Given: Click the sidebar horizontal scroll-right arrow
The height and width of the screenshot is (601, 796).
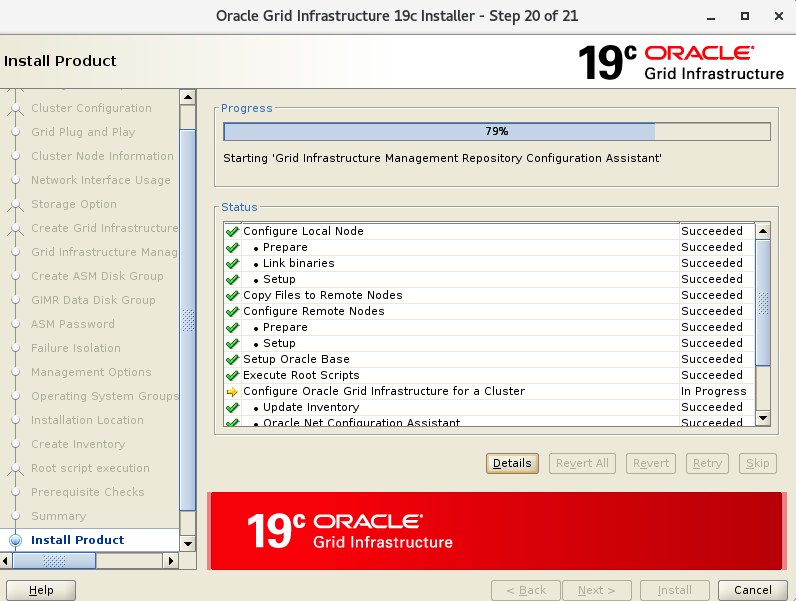Looking at the screenshot, I should [168, 562].
